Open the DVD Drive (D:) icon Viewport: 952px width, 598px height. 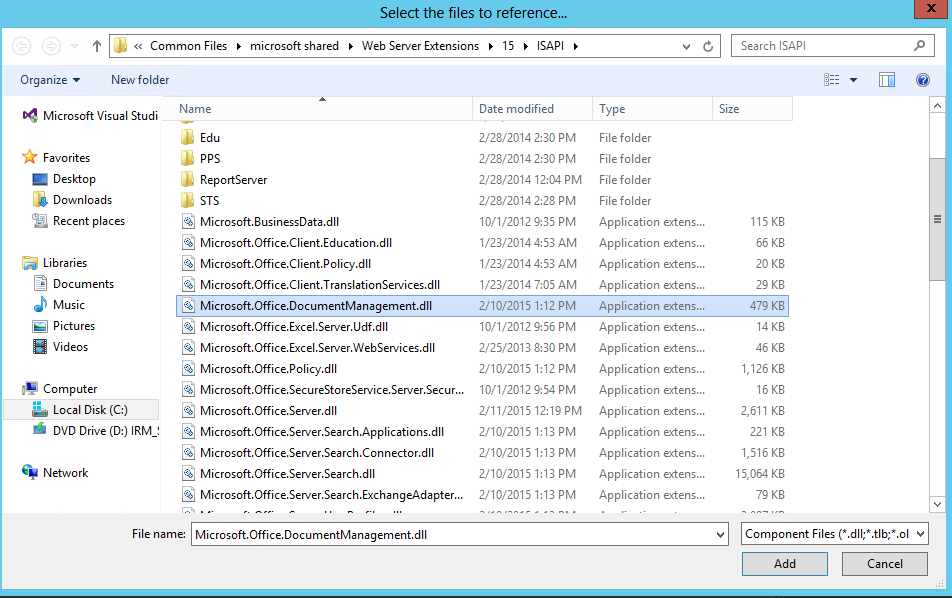pyautogui.click(x=40, y=430)
